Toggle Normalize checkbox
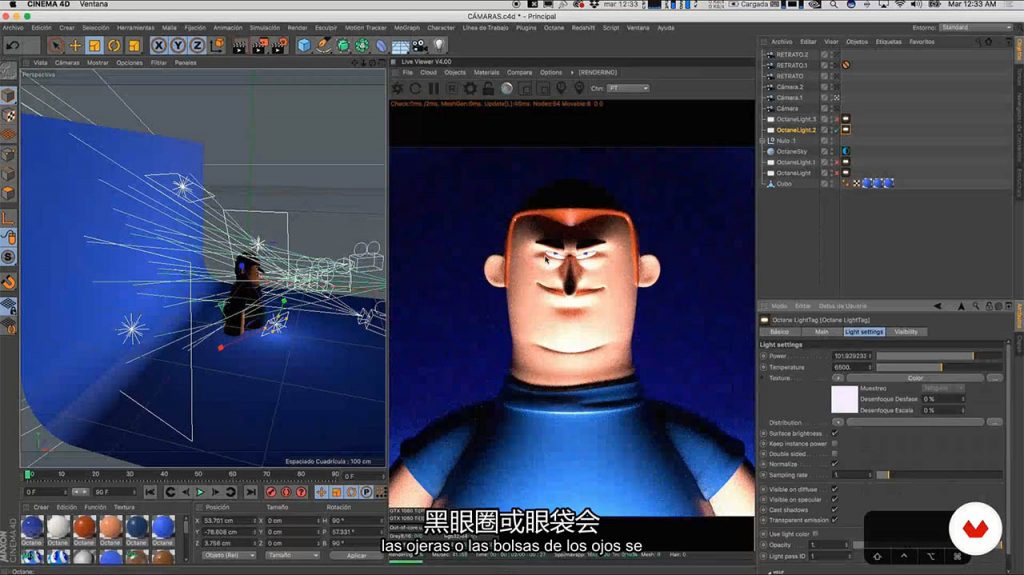 coord(835,464)
